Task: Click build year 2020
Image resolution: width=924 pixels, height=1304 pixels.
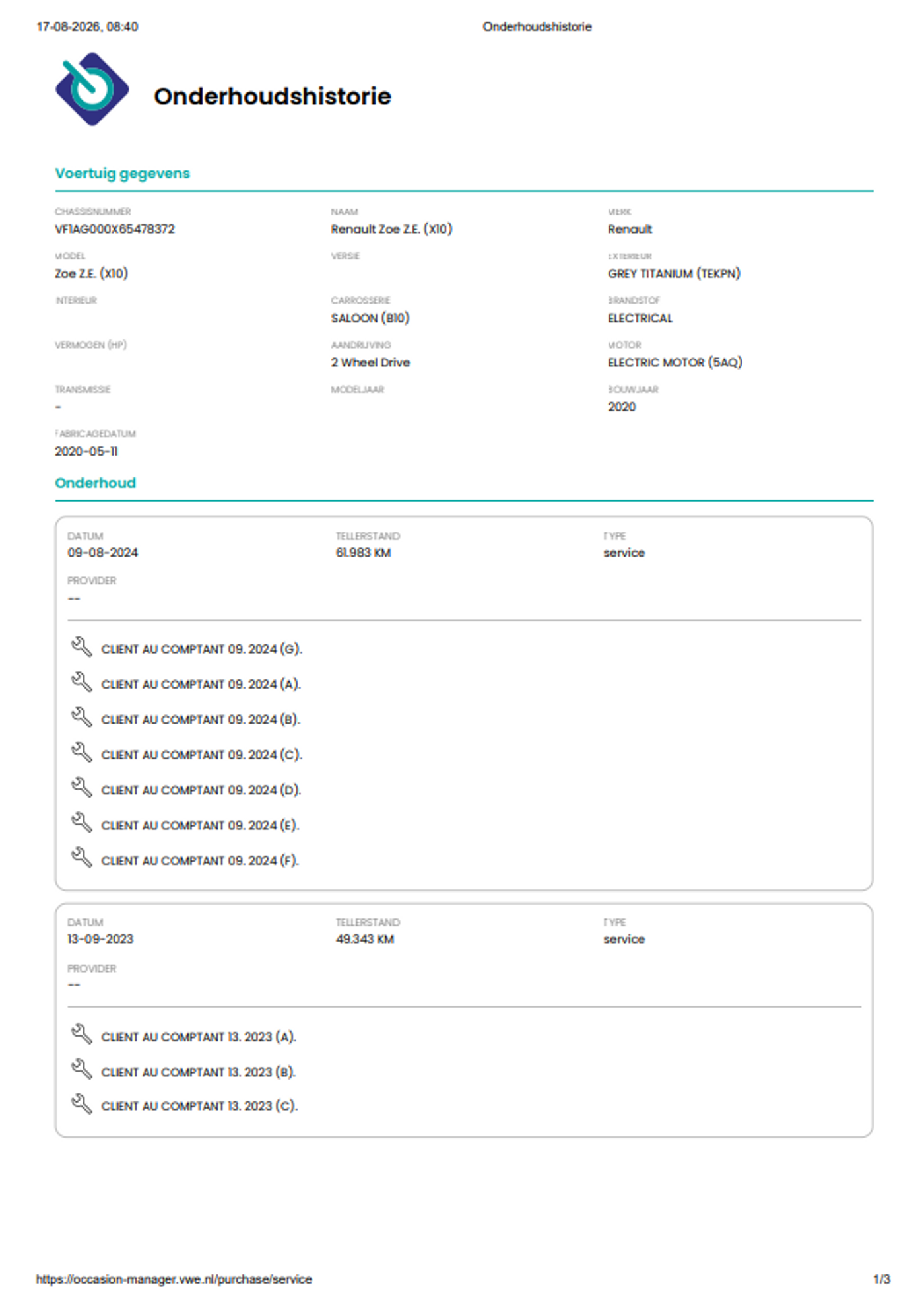Action: 622,407
